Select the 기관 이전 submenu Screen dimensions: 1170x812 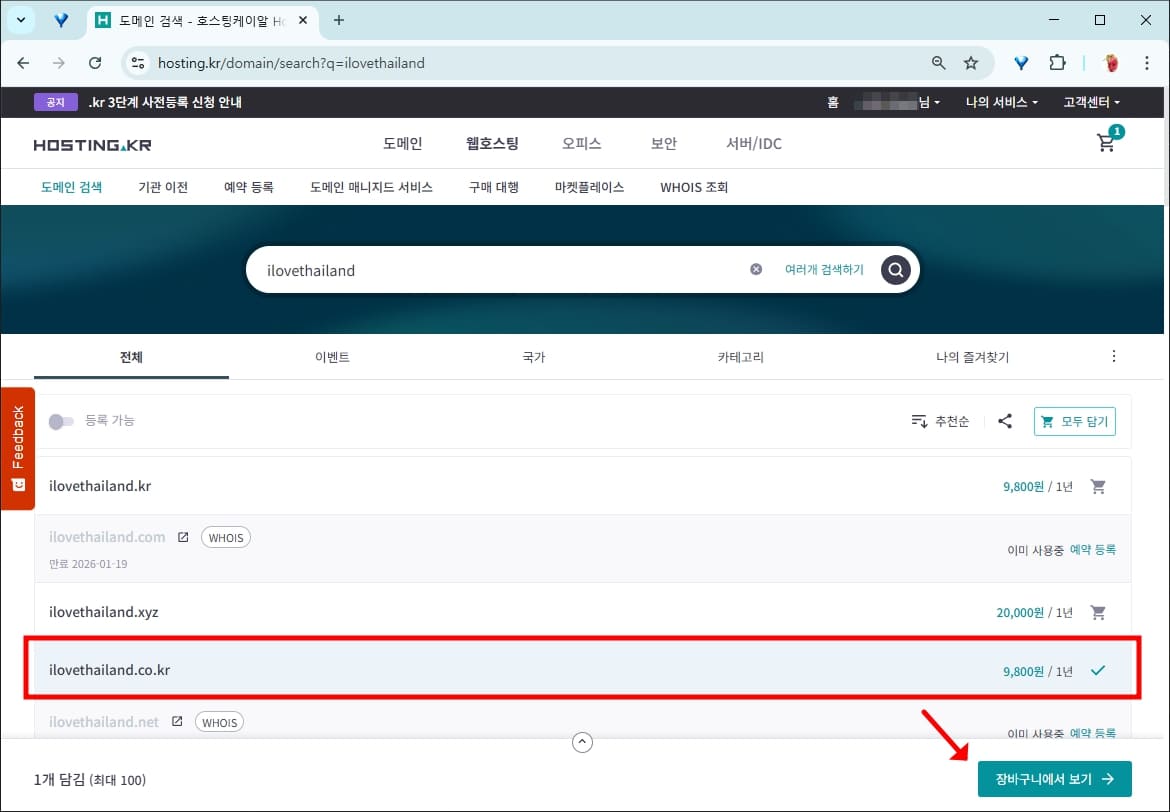pyautogui.click(x=163, y=187)
